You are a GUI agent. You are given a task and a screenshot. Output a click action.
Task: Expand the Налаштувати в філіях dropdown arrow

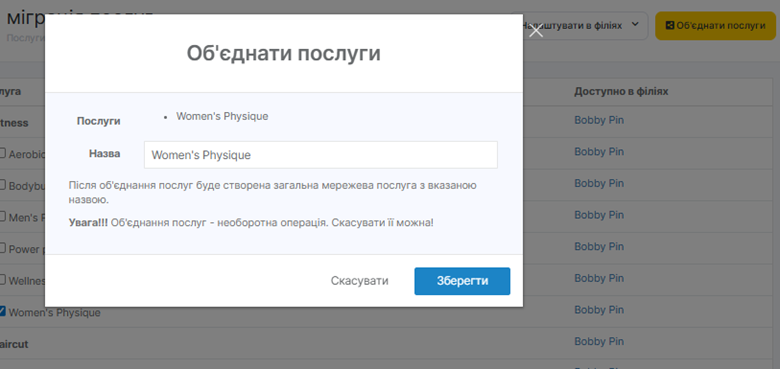click(x=635, y=24)
